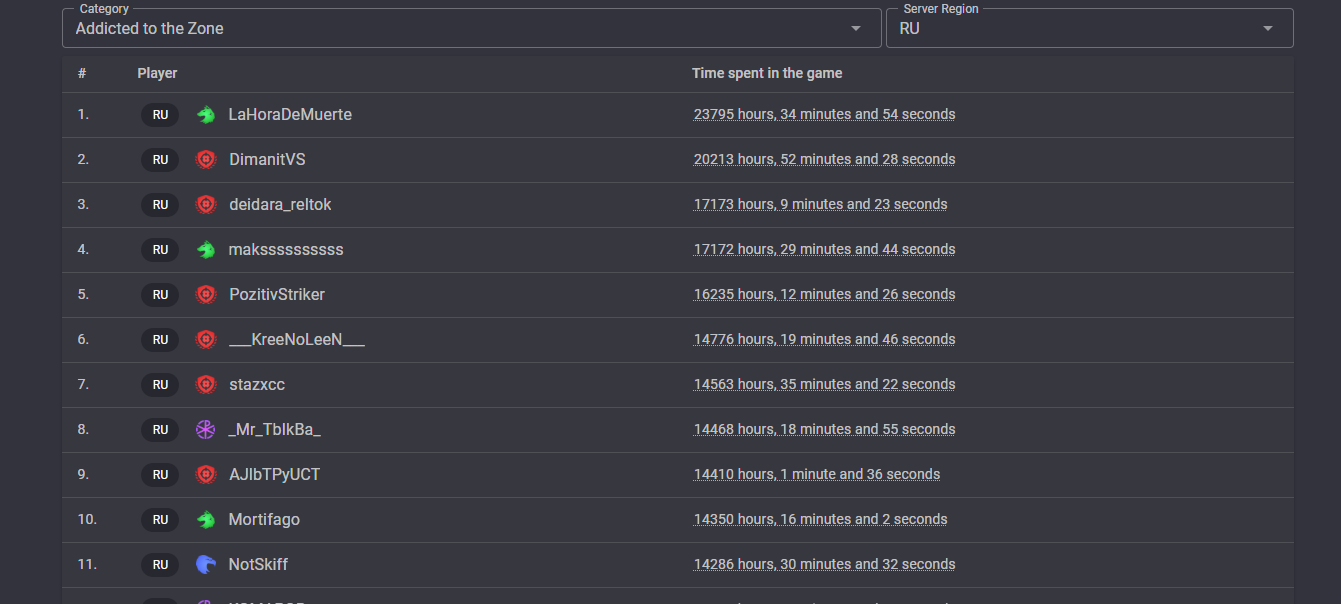This screenshot has width=1341, height=604.
Task: Click the purple faction icon beside _Mr_TbIkBa_
Action: 206,430
